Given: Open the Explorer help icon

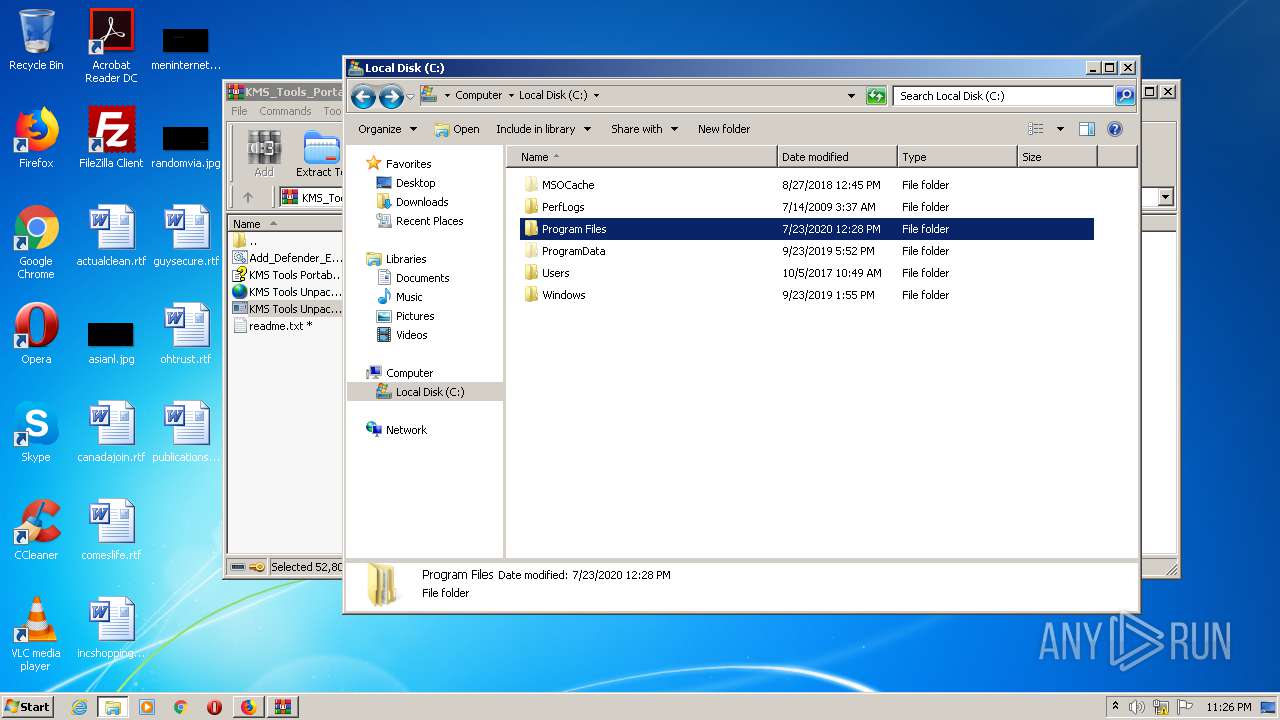Looking at the screenshot, I should [x=1115, y=129].
